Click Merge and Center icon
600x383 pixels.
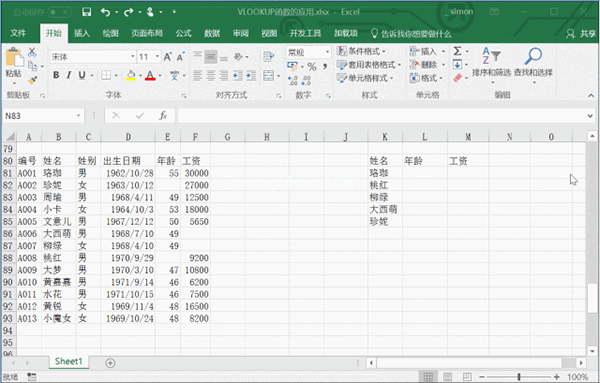(x=269, y=75)
